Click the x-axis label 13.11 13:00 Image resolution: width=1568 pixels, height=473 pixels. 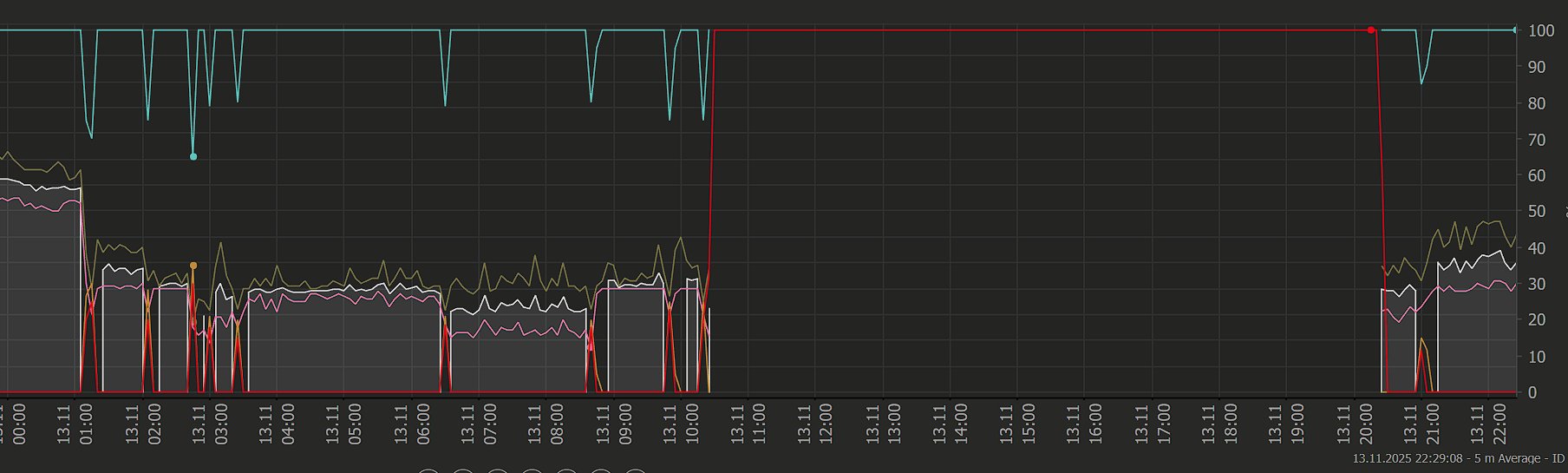(x=882, y=424)
